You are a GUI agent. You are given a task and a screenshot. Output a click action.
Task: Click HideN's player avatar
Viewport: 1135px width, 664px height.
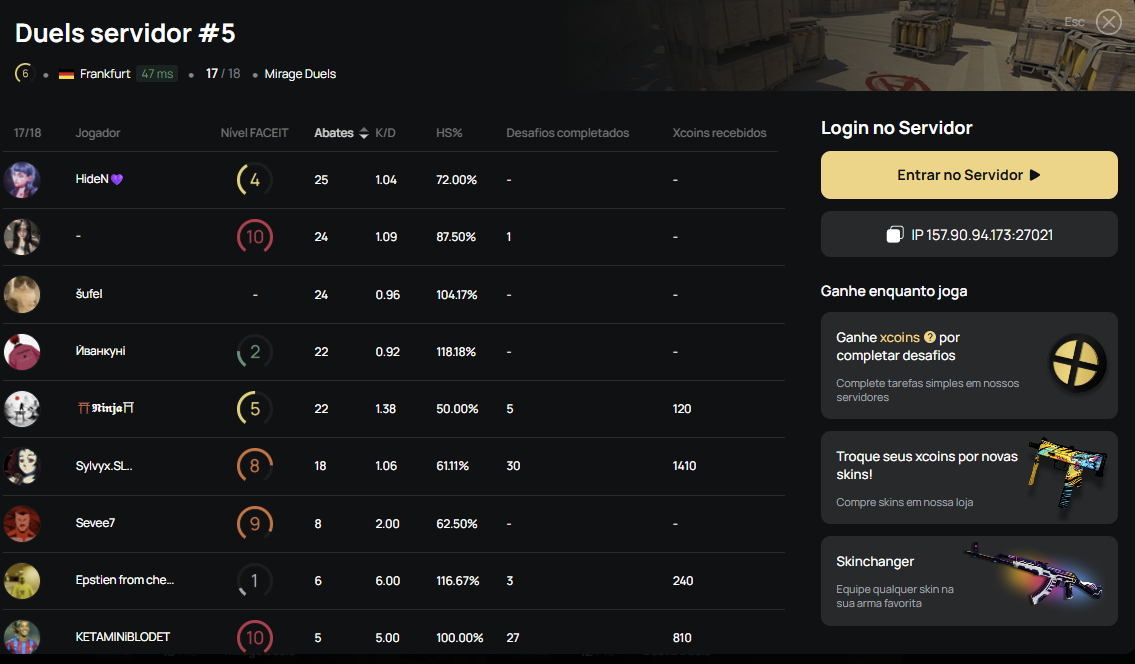tap(22, 180)
